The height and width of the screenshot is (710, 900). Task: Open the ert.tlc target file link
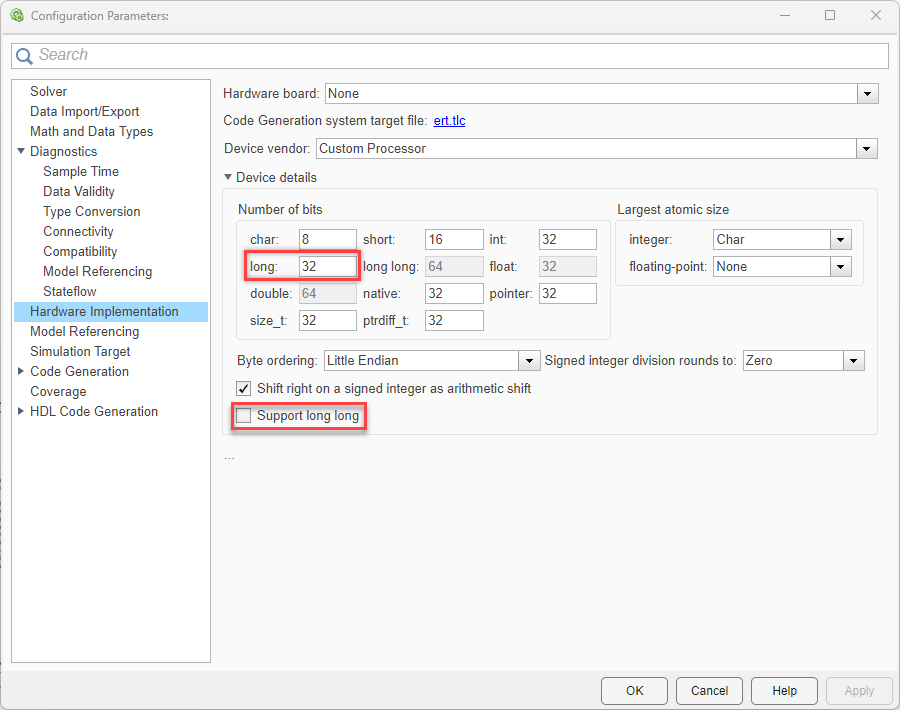(x=449, y=121)
